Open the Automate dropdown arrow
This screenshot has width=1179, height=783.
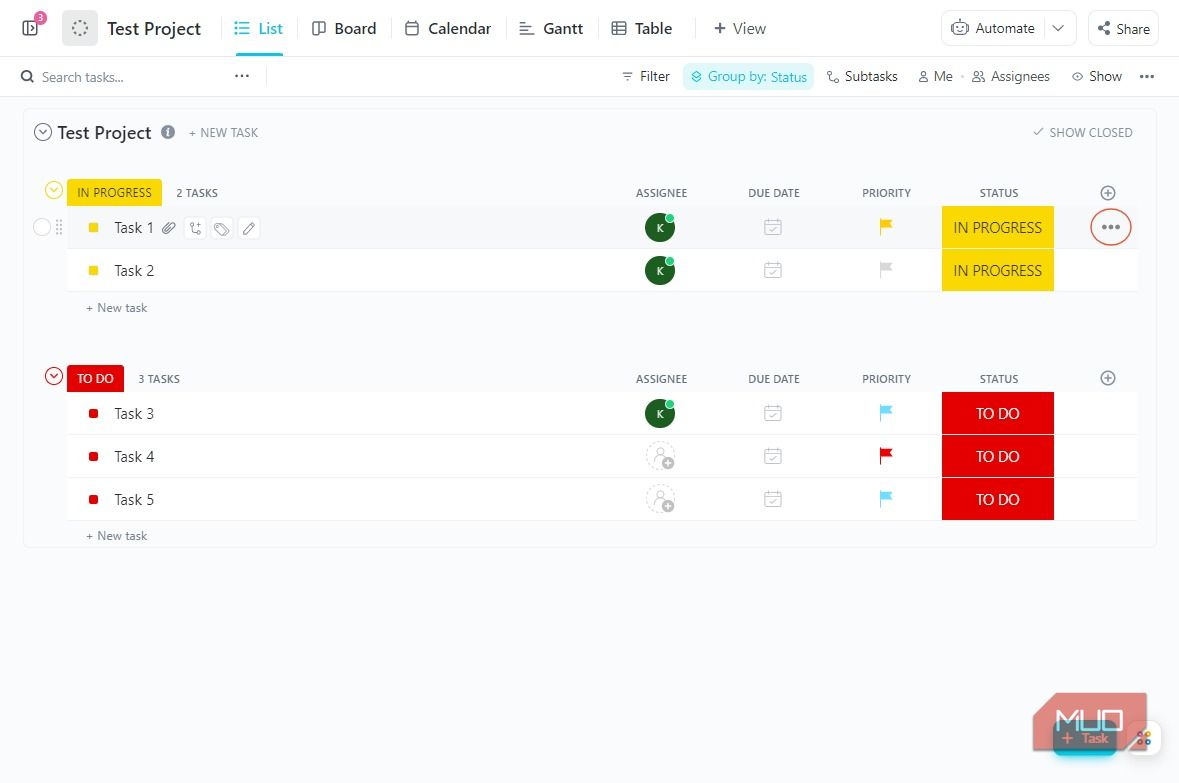click(x=1058, y=29)
